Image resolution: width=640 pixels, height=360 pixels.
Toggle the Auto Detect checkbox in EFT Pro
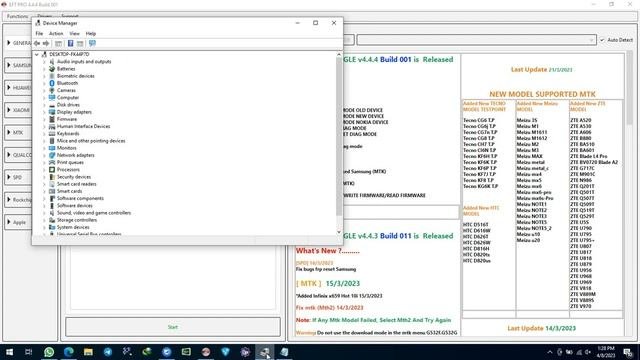click(602, 40)
